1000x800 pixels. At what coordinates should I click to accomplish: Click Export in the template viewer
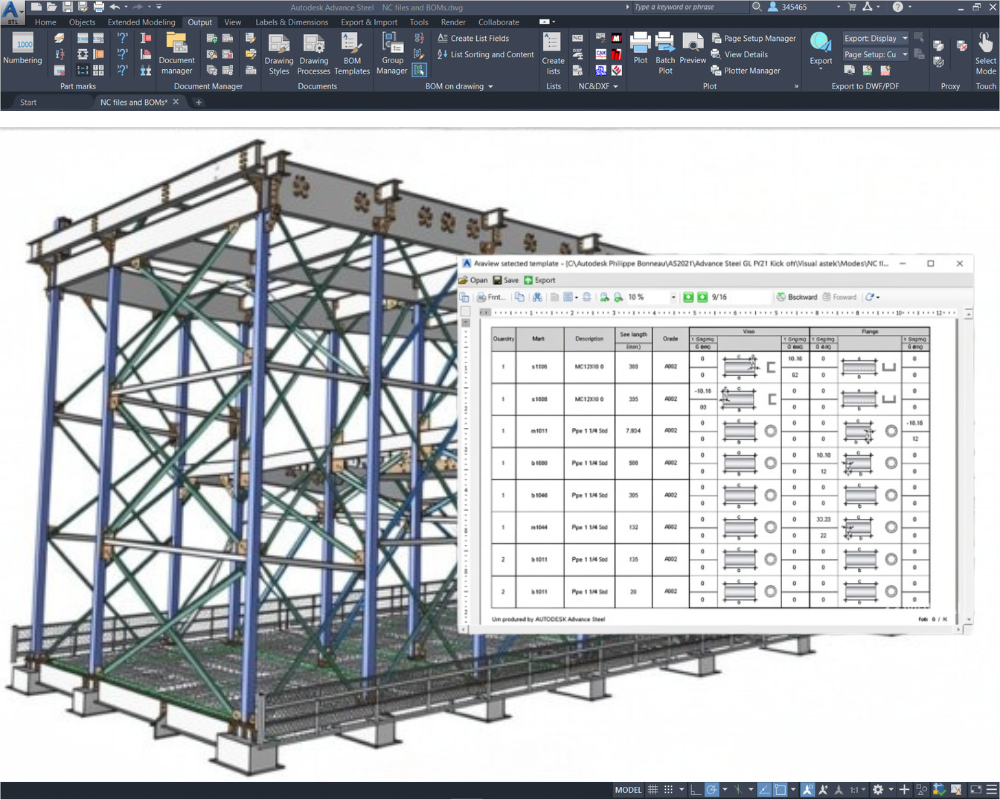click(x=540, y=280)
